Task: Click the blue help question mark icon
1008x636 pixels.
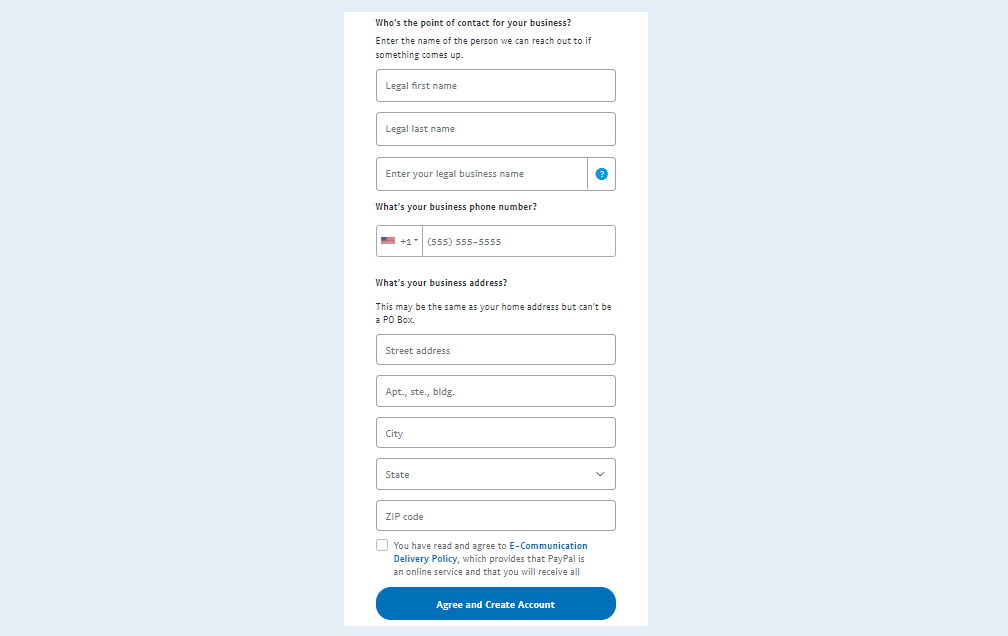Action: (x=601, y=174)
